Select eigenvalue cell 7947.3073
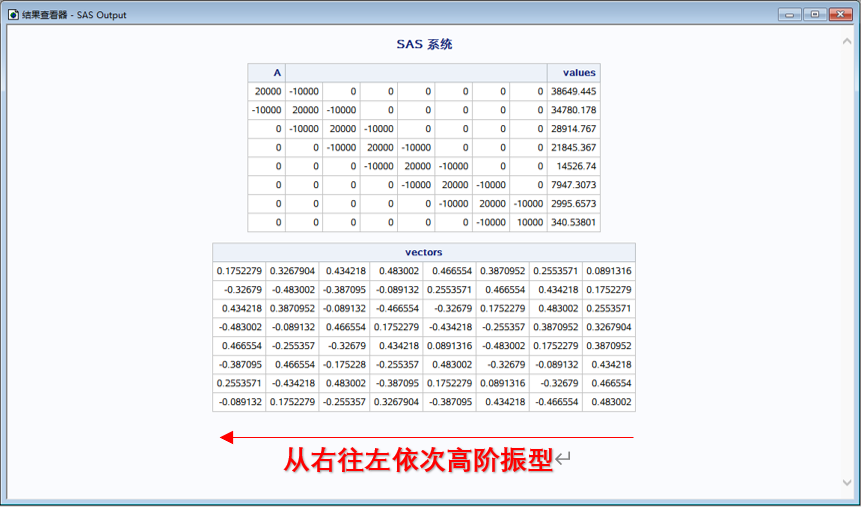Screen dimensions: 861x507 tap(573, 185)
